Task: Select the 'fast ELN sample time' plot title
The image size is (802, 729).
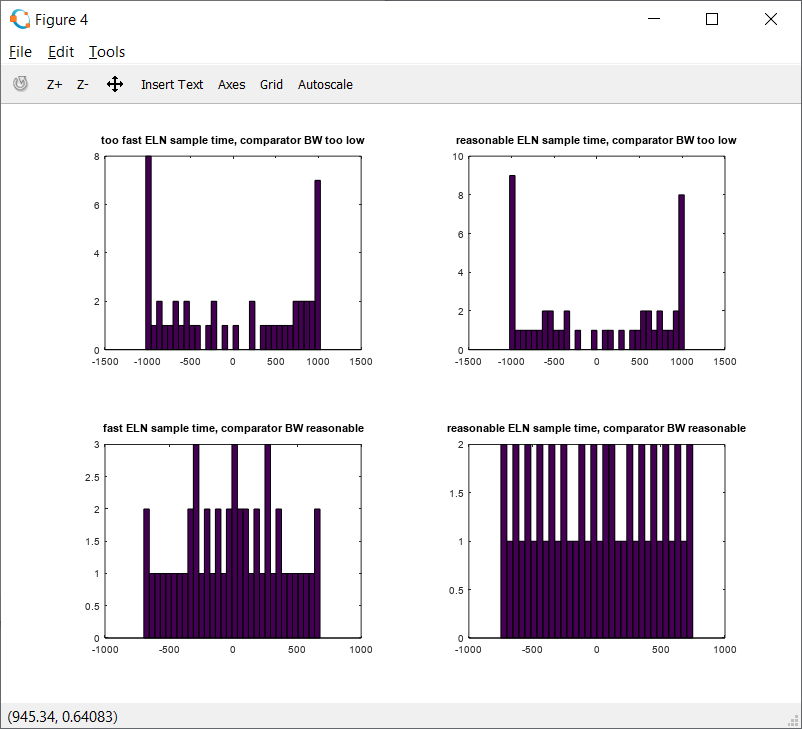Action: pyautogui.click(x=233, y=428)
